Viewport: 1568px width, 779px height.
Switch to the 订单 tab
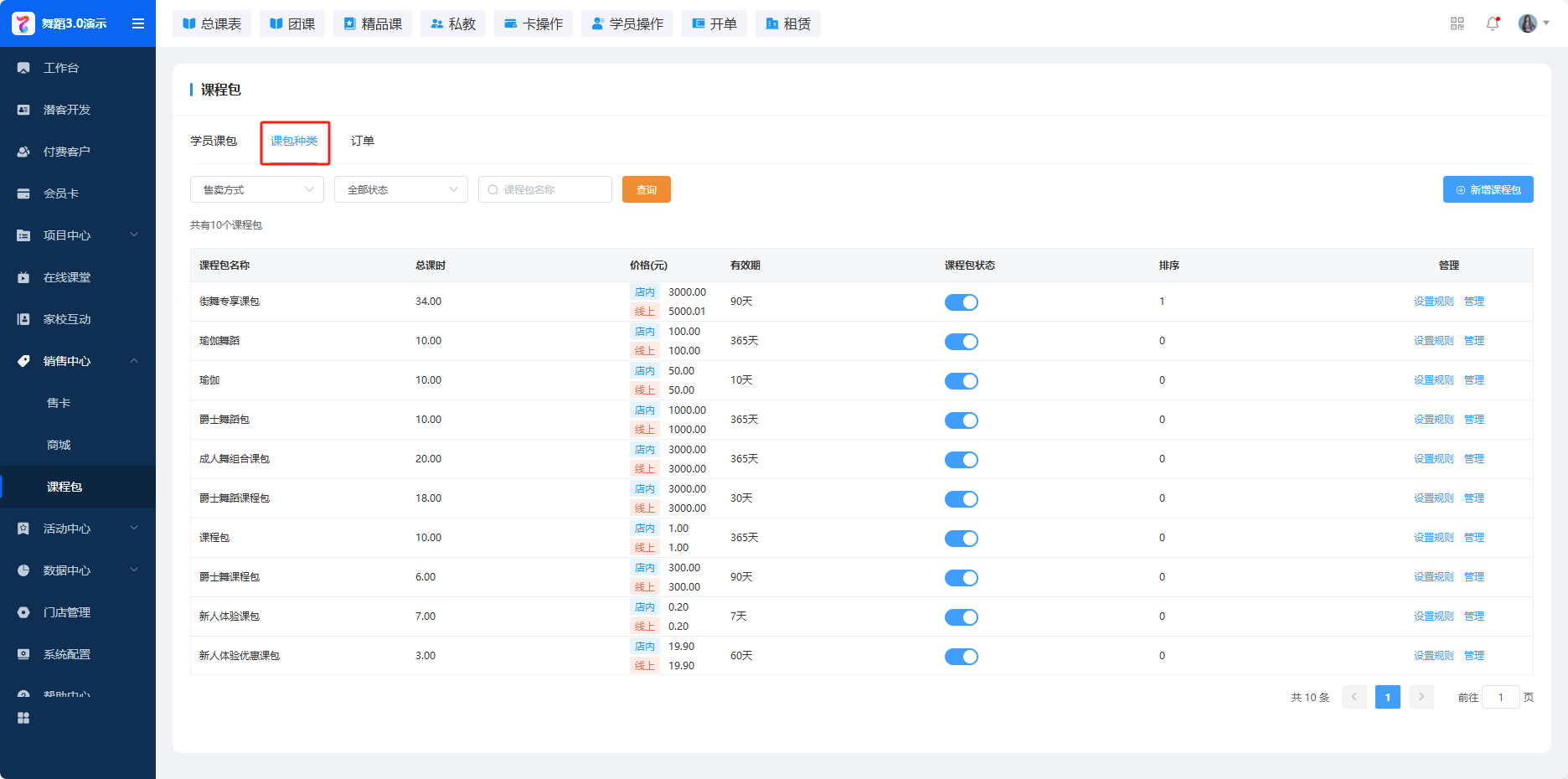(363, 141)
